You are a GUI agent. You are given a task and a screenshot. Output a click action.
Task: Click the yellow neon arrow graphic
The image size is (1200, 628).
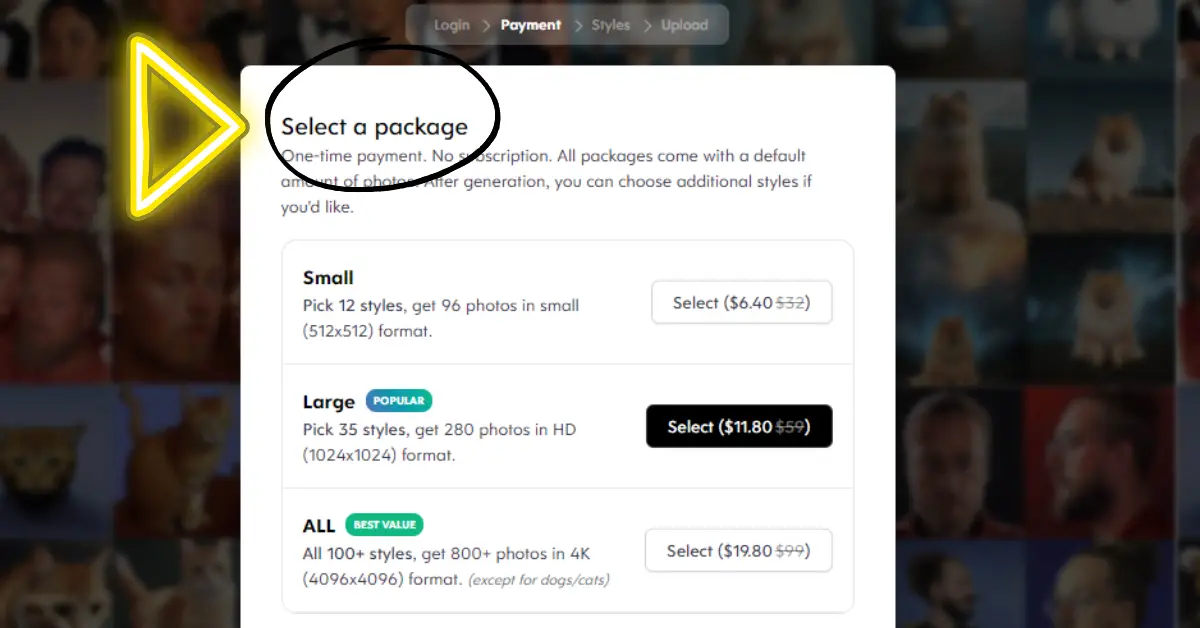pos(180,125)
